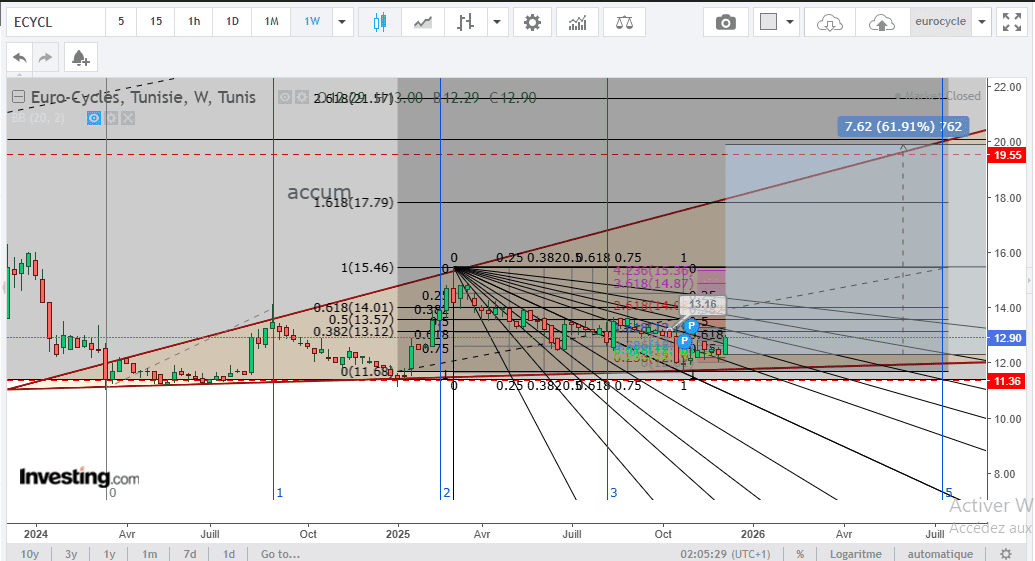The height and width of the screenshot is (561, 1035).
Task: Create an alert with the bell icon
Action: [81, 58]
